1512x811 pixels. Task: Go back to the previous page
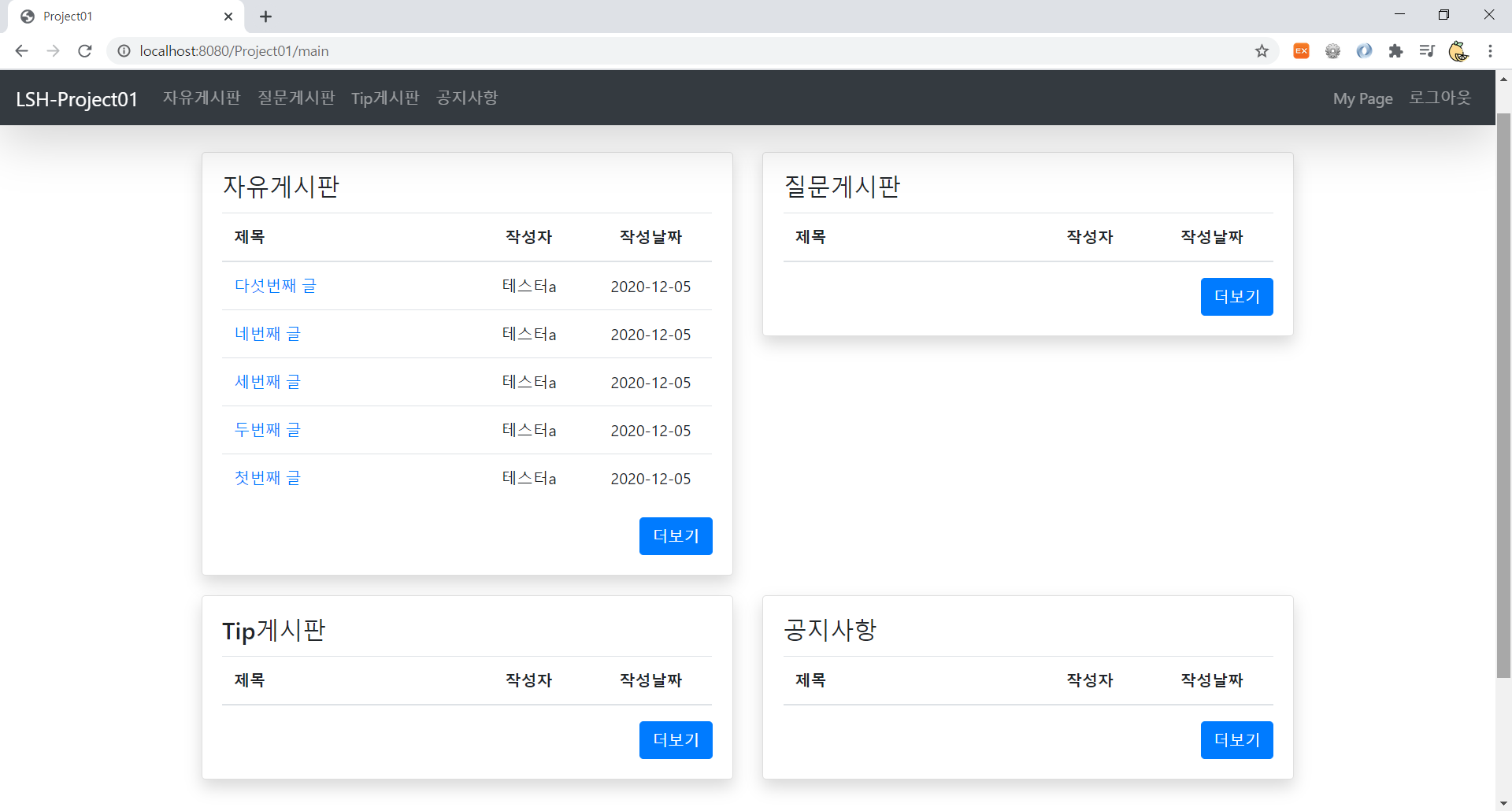(21, 51)
